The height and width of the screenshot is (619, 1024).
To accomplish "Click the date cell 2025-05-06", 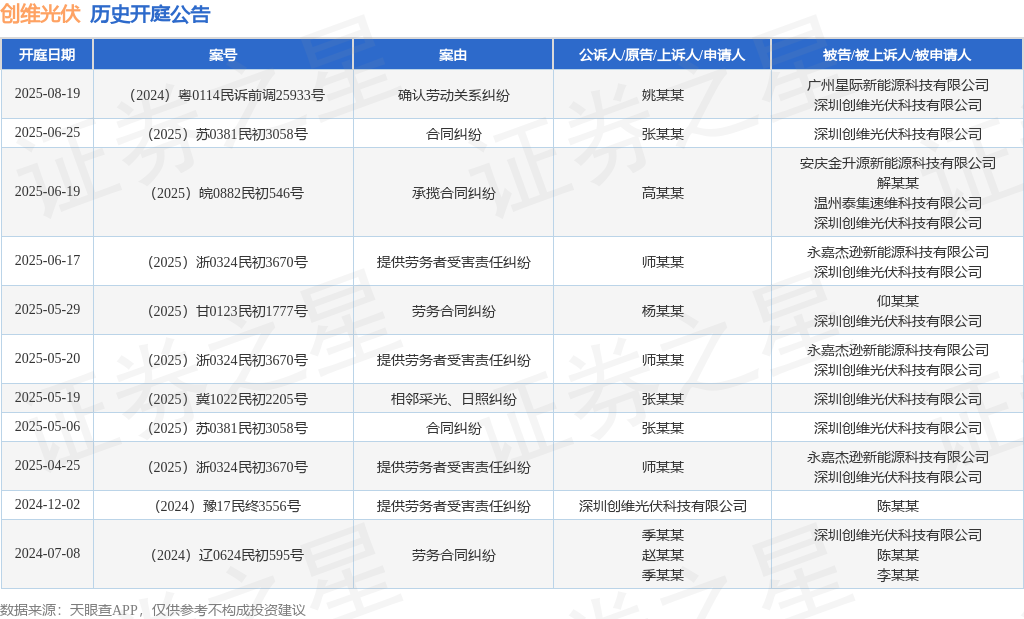I will point(47,426).
